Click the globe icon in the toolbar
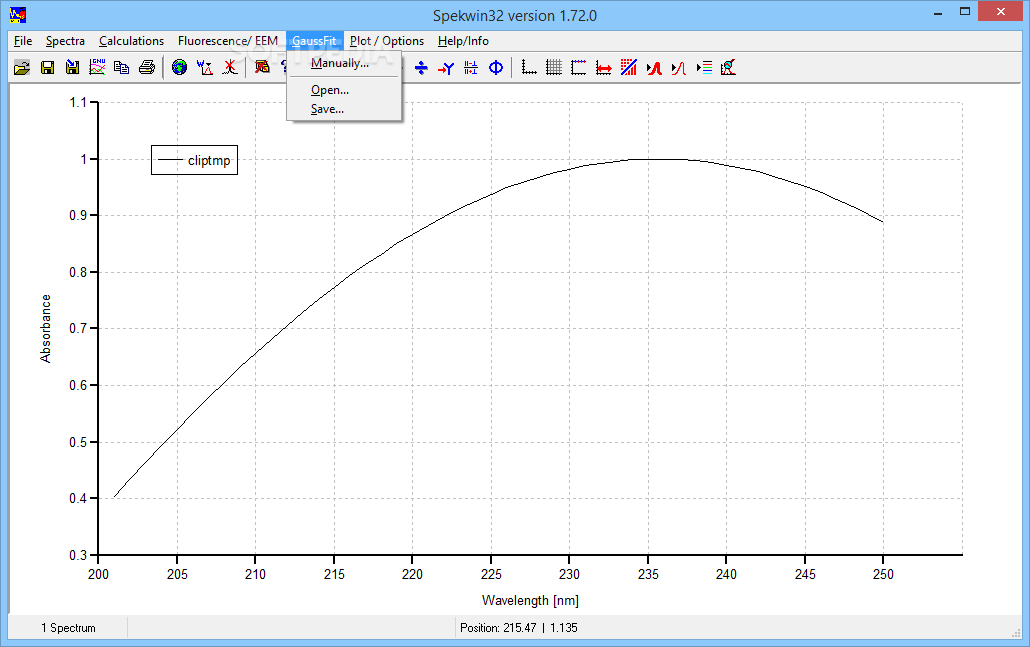The width and height of the screenshot is (1030, 647). tap(179, 67)
